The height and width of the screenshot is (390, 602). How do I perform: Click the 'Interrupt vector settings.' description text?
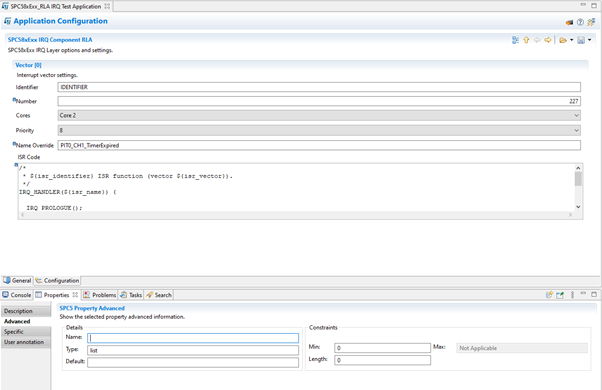47,75
